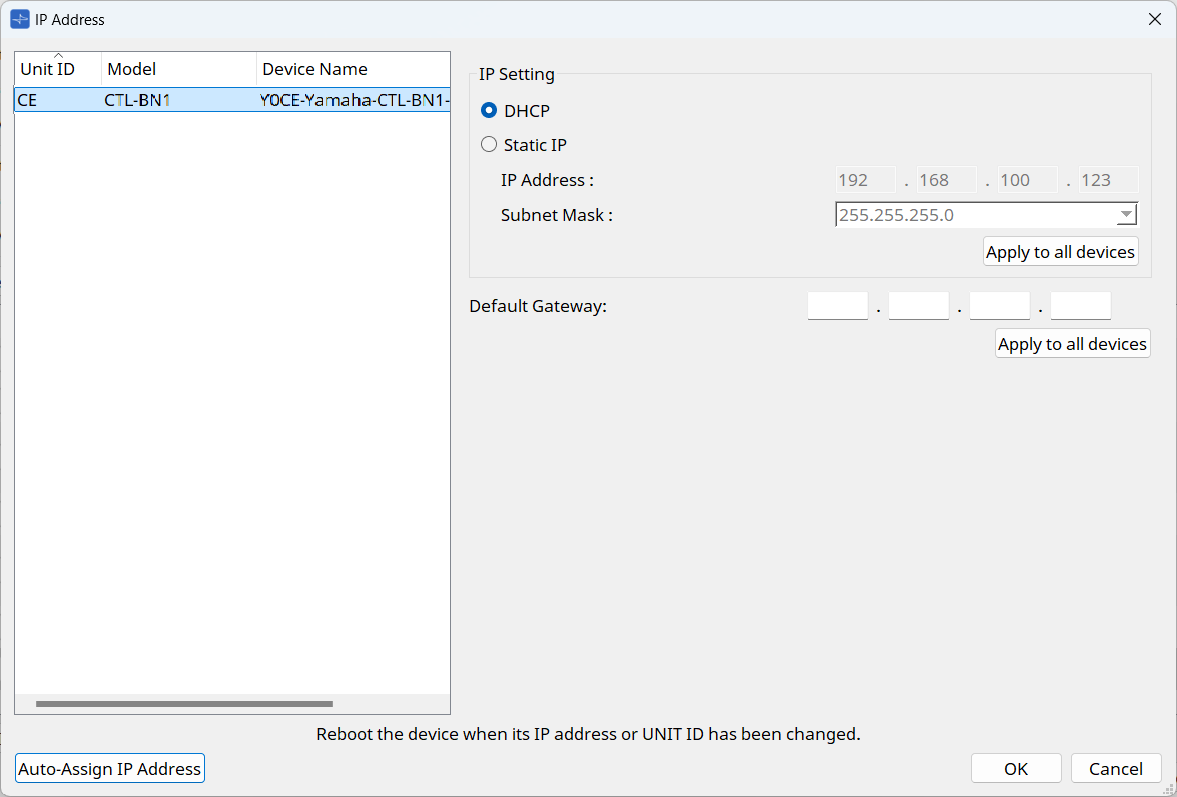1177x797 pixels.
Task: Open the Subnet Mask dropdown
Action: (1126, 215)
